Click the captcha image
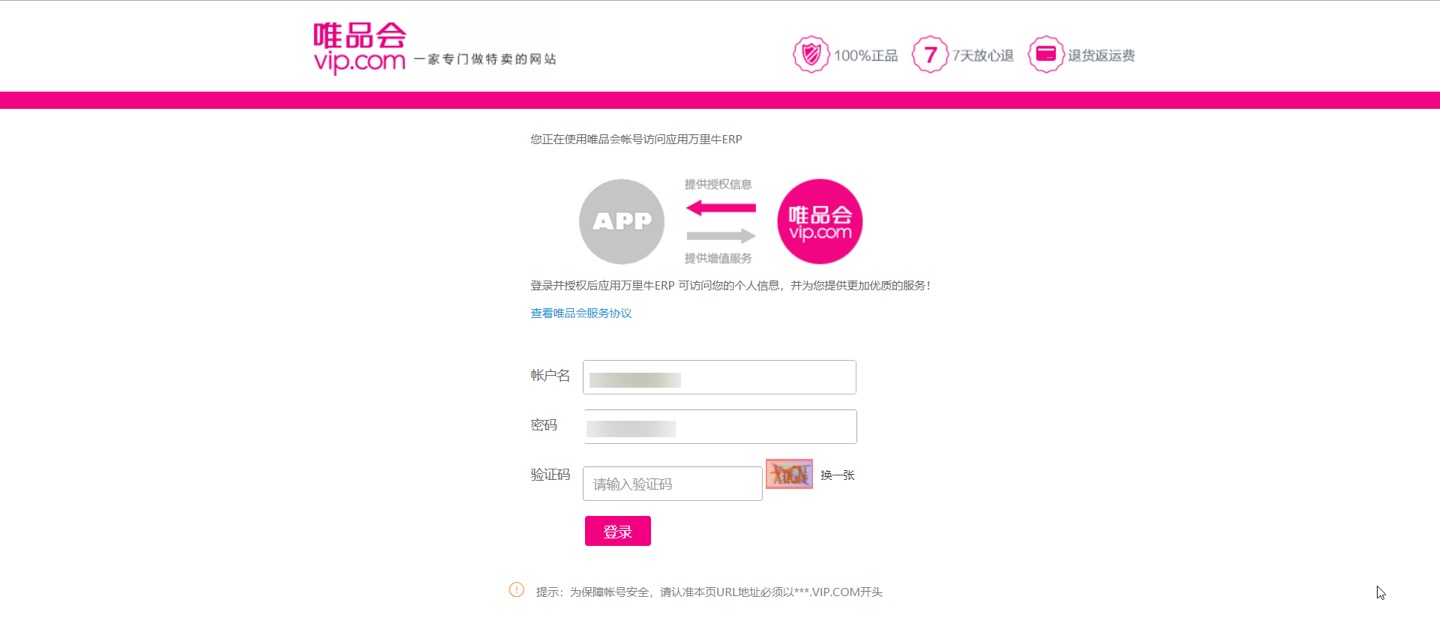The image size is (1440, 636). [x=789, y=474]
